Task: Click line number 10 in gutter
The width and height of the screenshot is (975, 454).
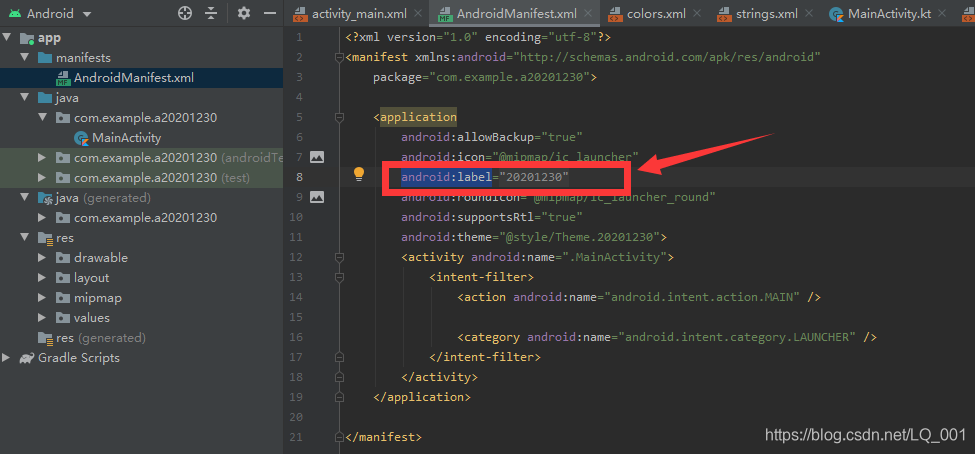Action: click(x=296, y=217)
